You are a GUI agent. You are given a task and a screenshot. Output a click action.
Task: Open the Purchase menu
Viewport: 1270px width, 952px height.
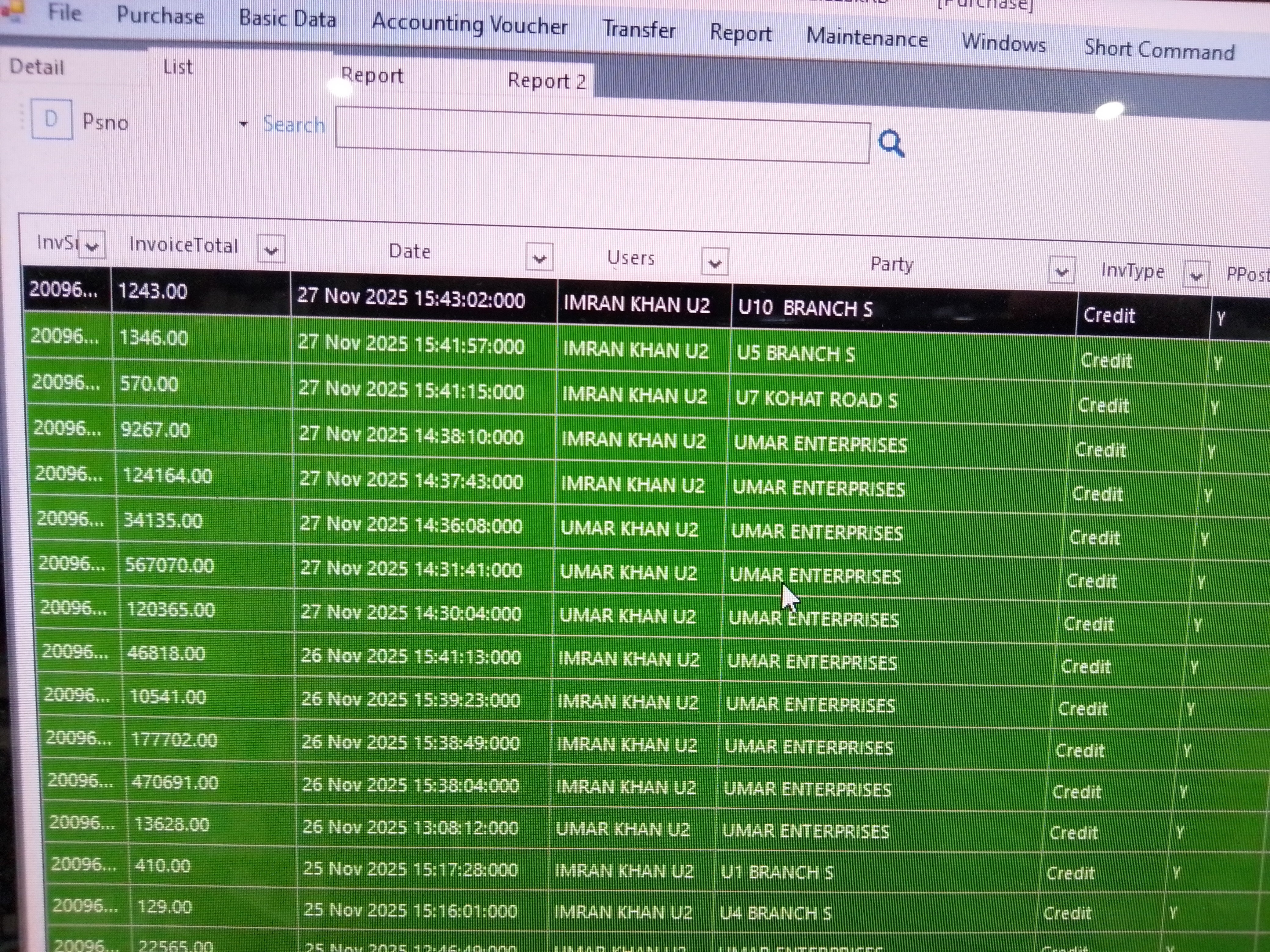coord(160,16)
